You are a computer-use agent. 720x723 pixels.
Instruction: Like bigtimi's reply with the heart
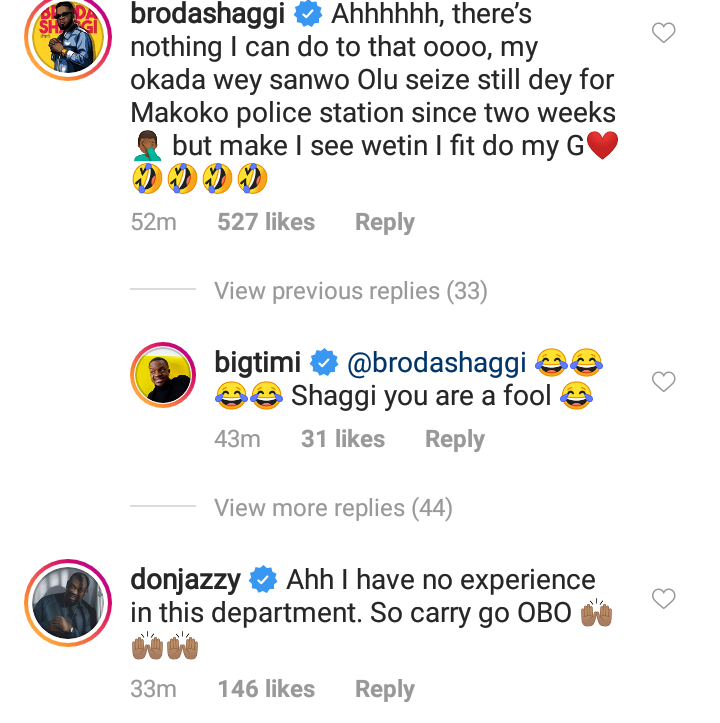[x=664, y=381]
